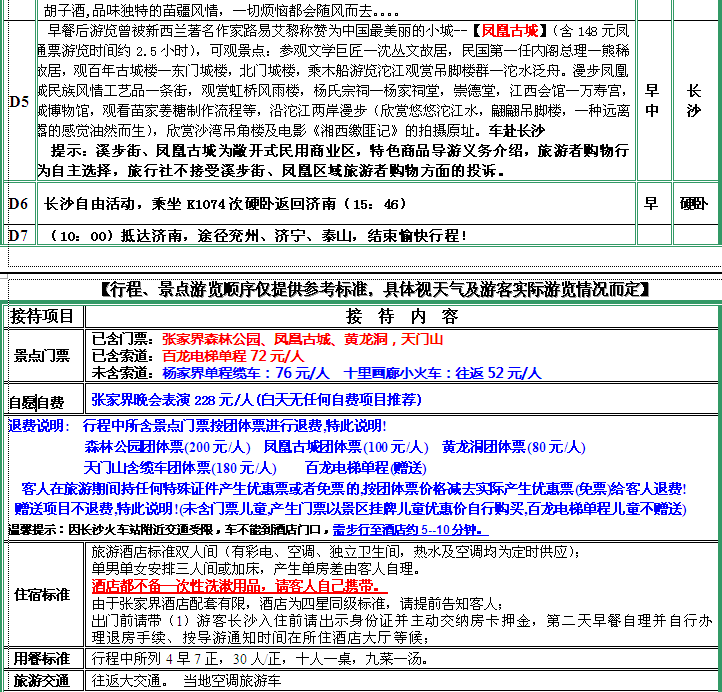
Task: Click the 早中 meal cell in D5 row
Action: point(651,101)
